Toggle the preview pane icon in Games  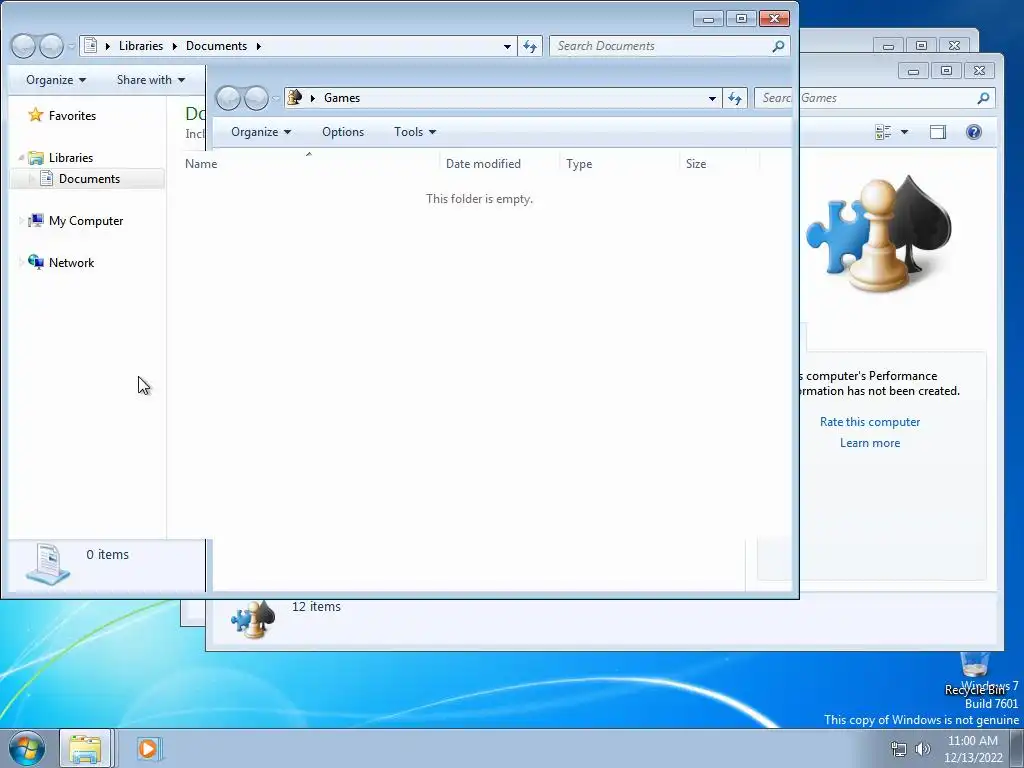point(938,132)
